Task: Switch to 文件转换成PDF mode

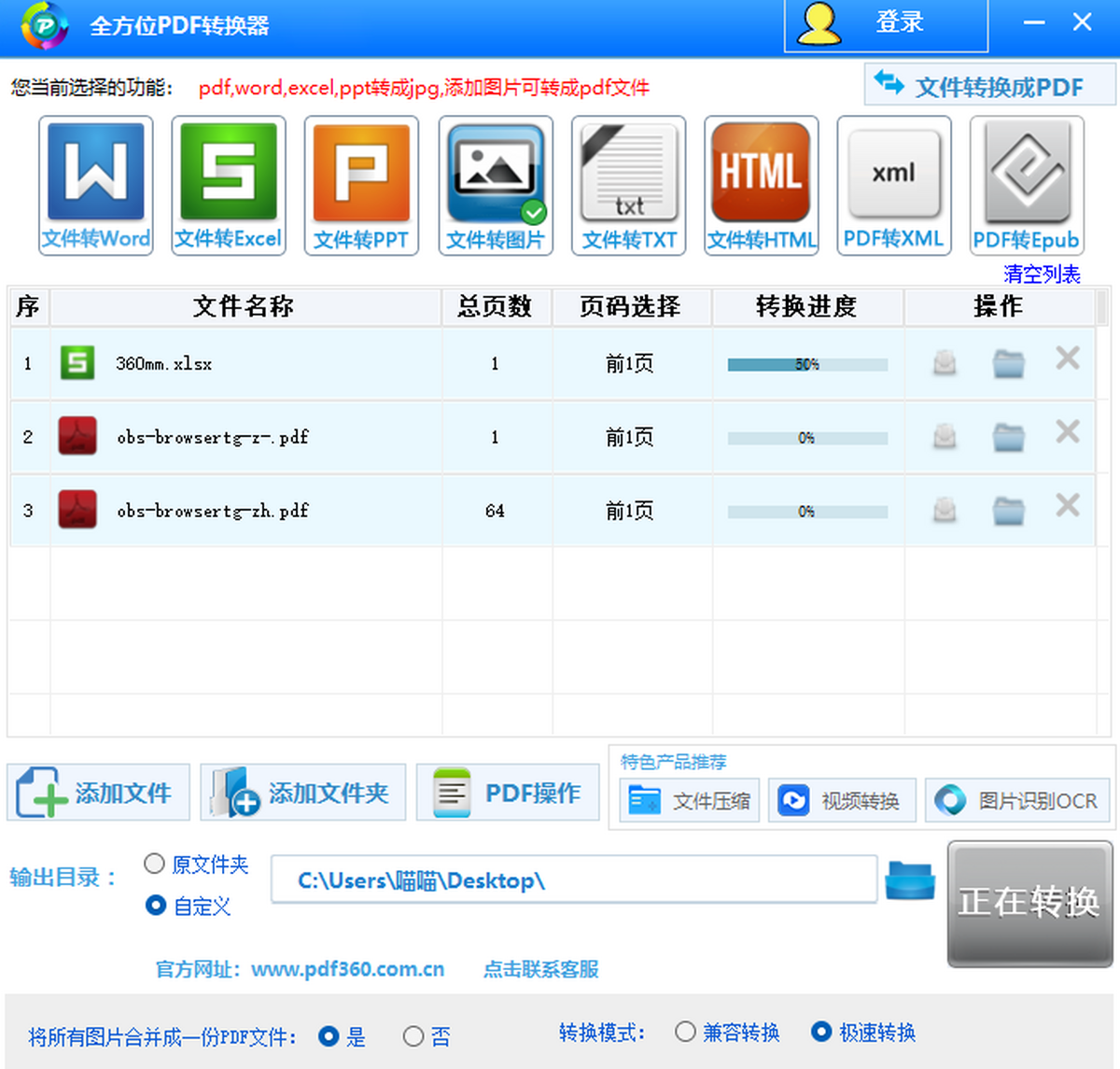Action: tap(989, 86)
